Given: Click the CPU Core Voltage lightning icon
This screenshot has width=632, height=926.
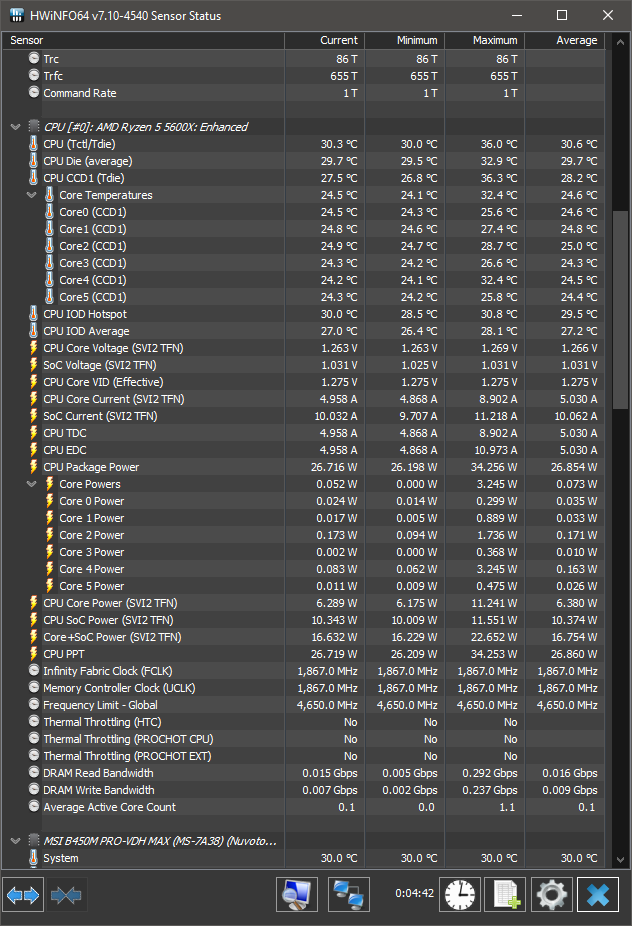Looking at the screenshot, I should pyautogui.click(x=34, y=348).
